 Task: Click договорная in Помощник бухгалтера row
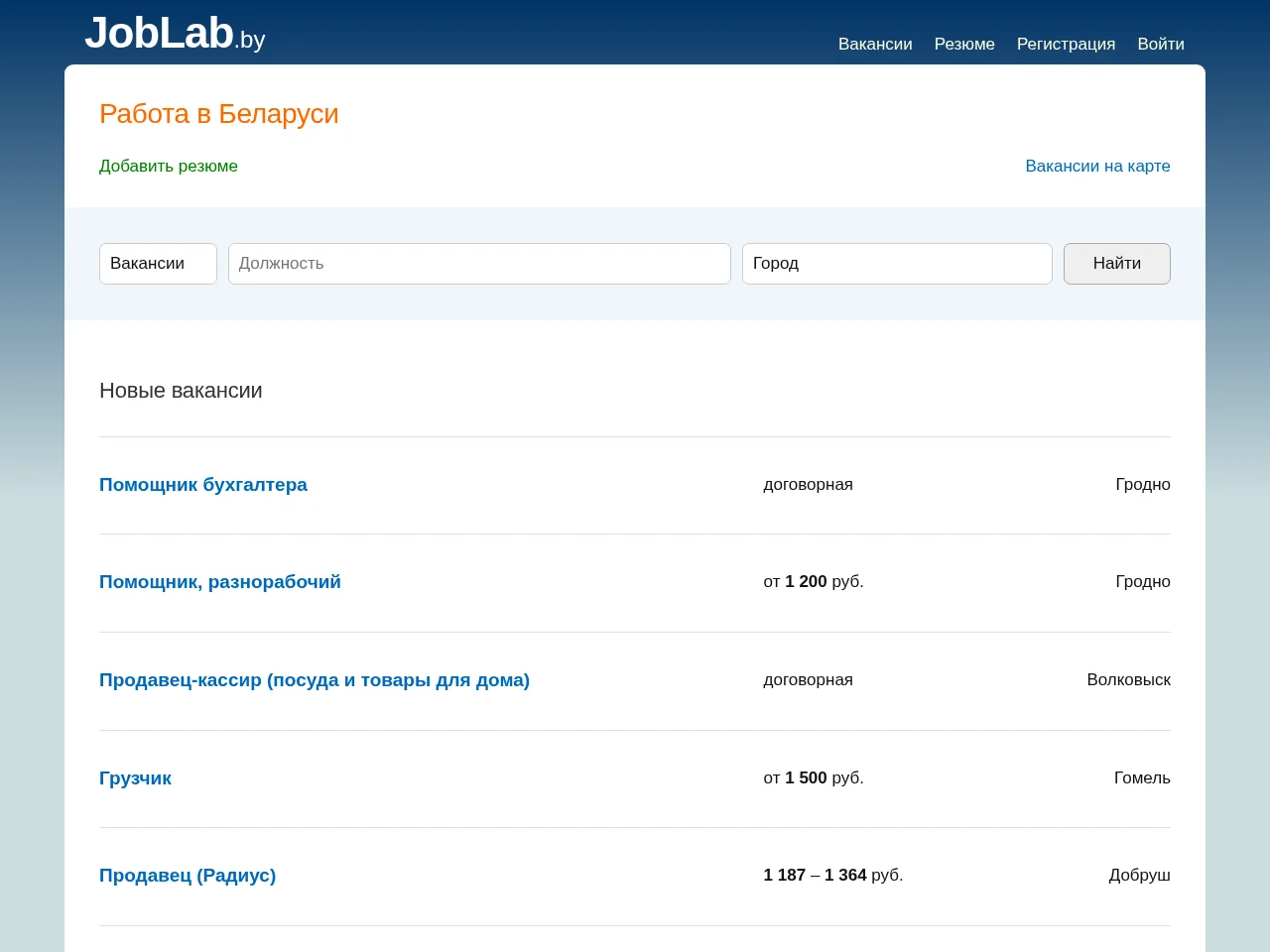[x=808, y=485]
